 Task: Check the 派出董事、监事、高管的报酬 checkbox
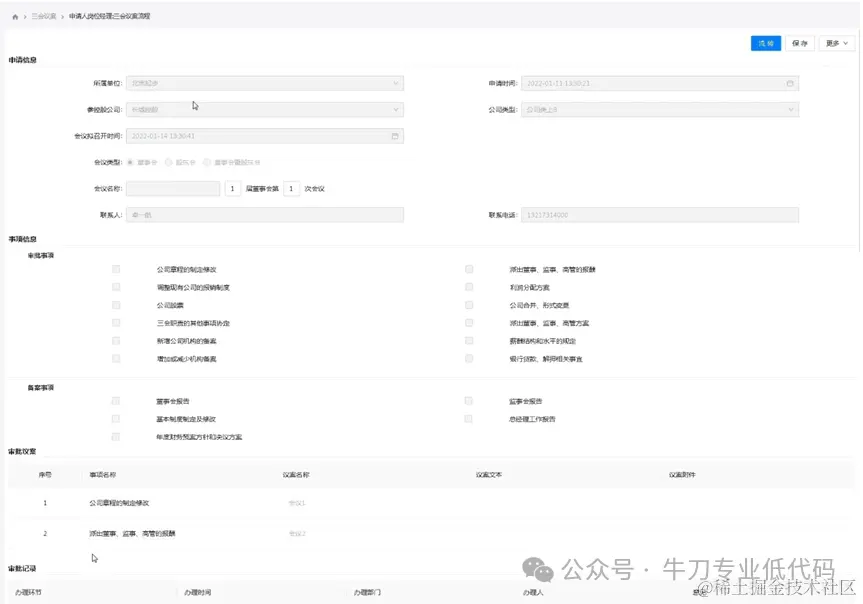tap(469, 269)
